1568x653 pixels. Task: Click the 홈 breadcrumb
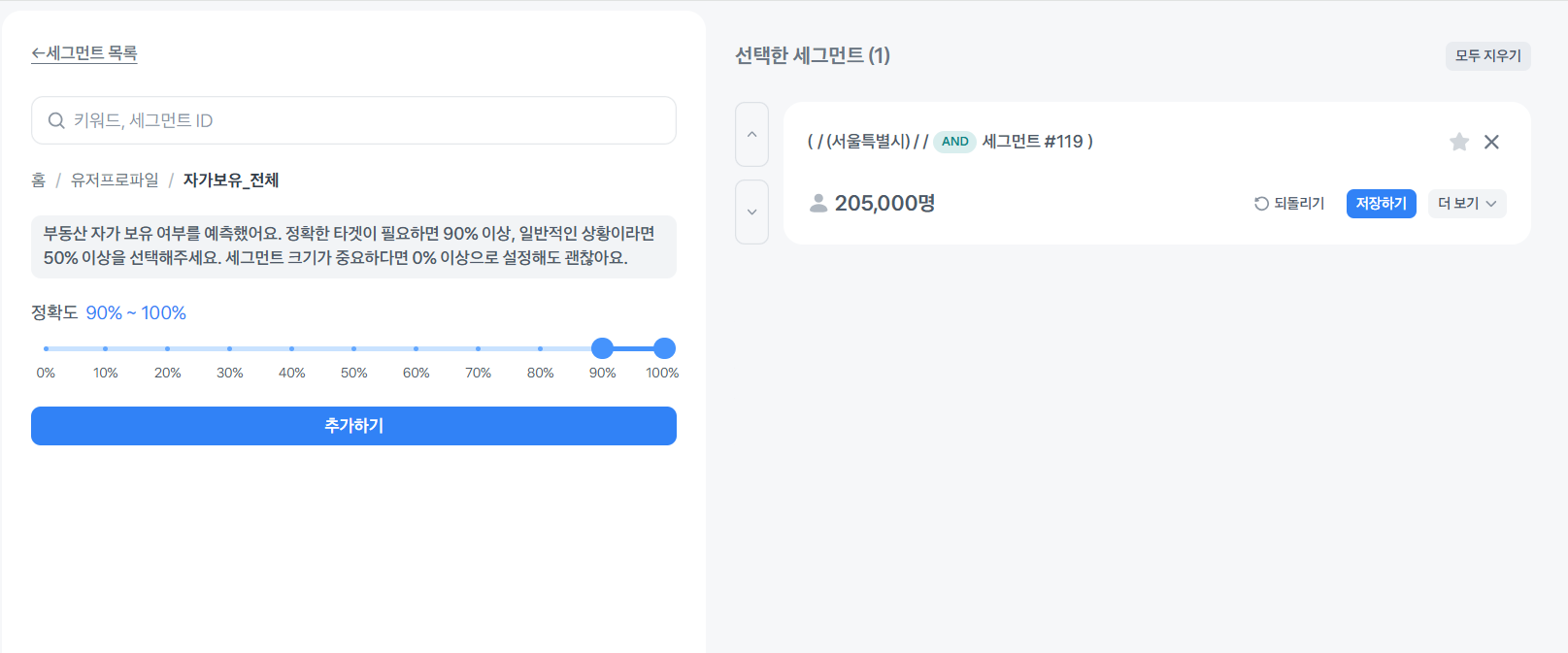pos(39,180)
